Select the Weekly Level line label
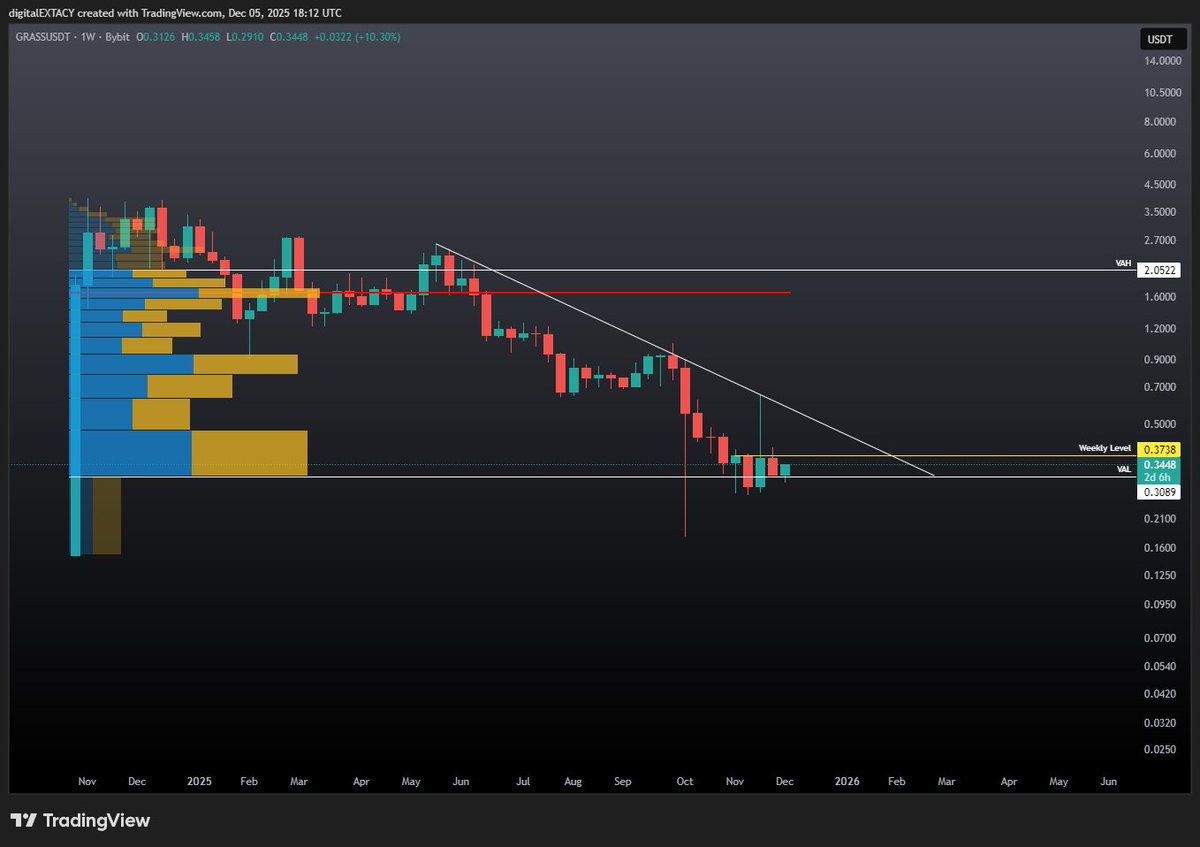The image size is (1200, 847). (x=1104, y=448)
